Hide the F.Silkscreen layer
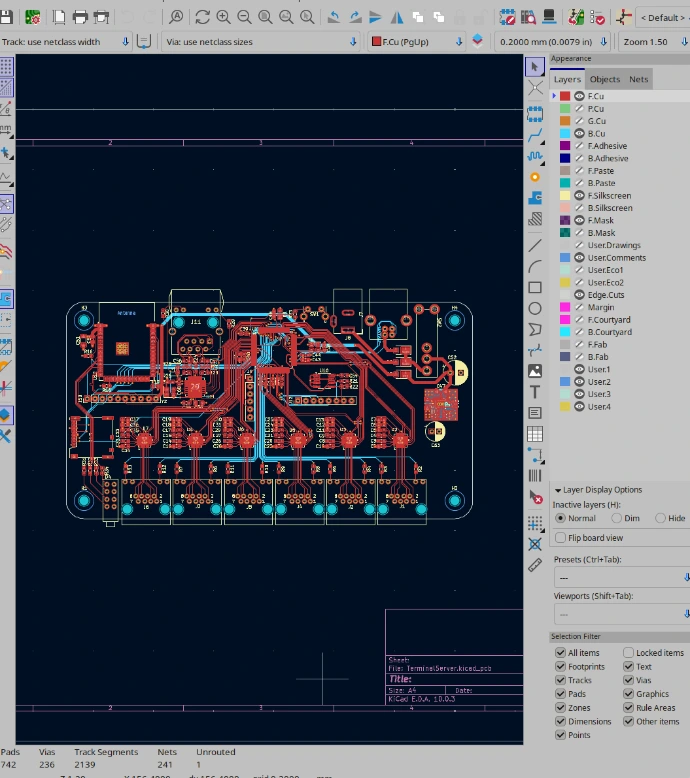 [579, 195]
